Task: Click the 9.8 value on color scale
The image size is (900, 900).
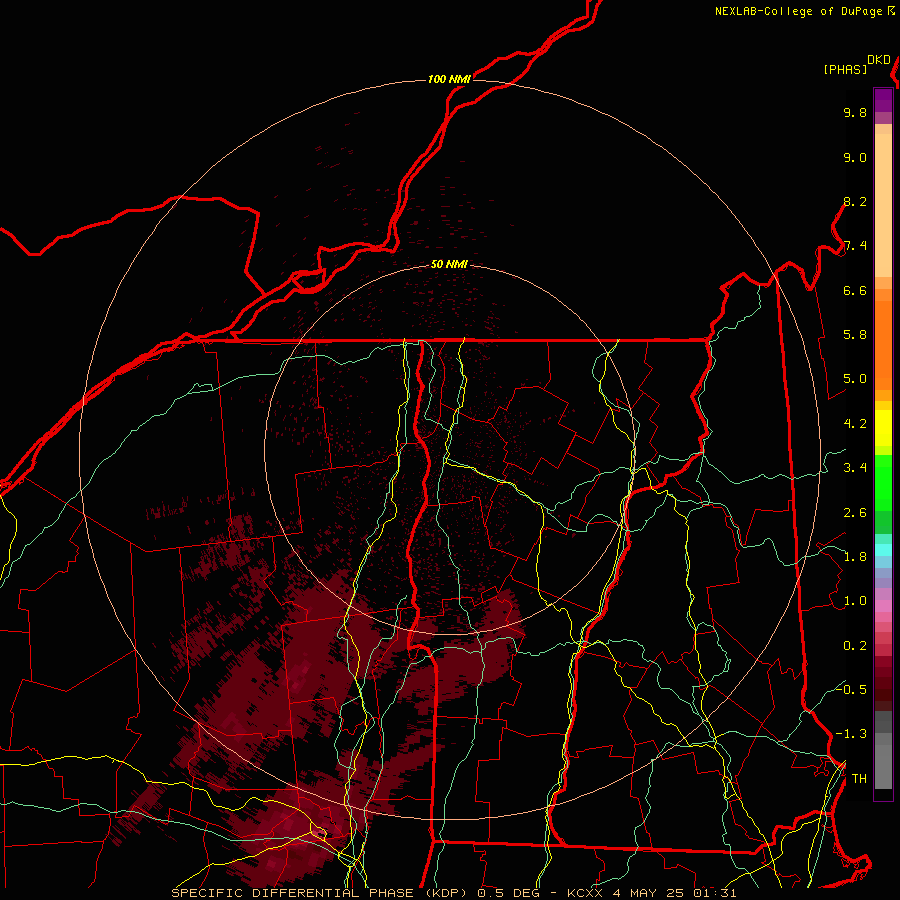Action: pyautogui.click(x=855, y=112)
